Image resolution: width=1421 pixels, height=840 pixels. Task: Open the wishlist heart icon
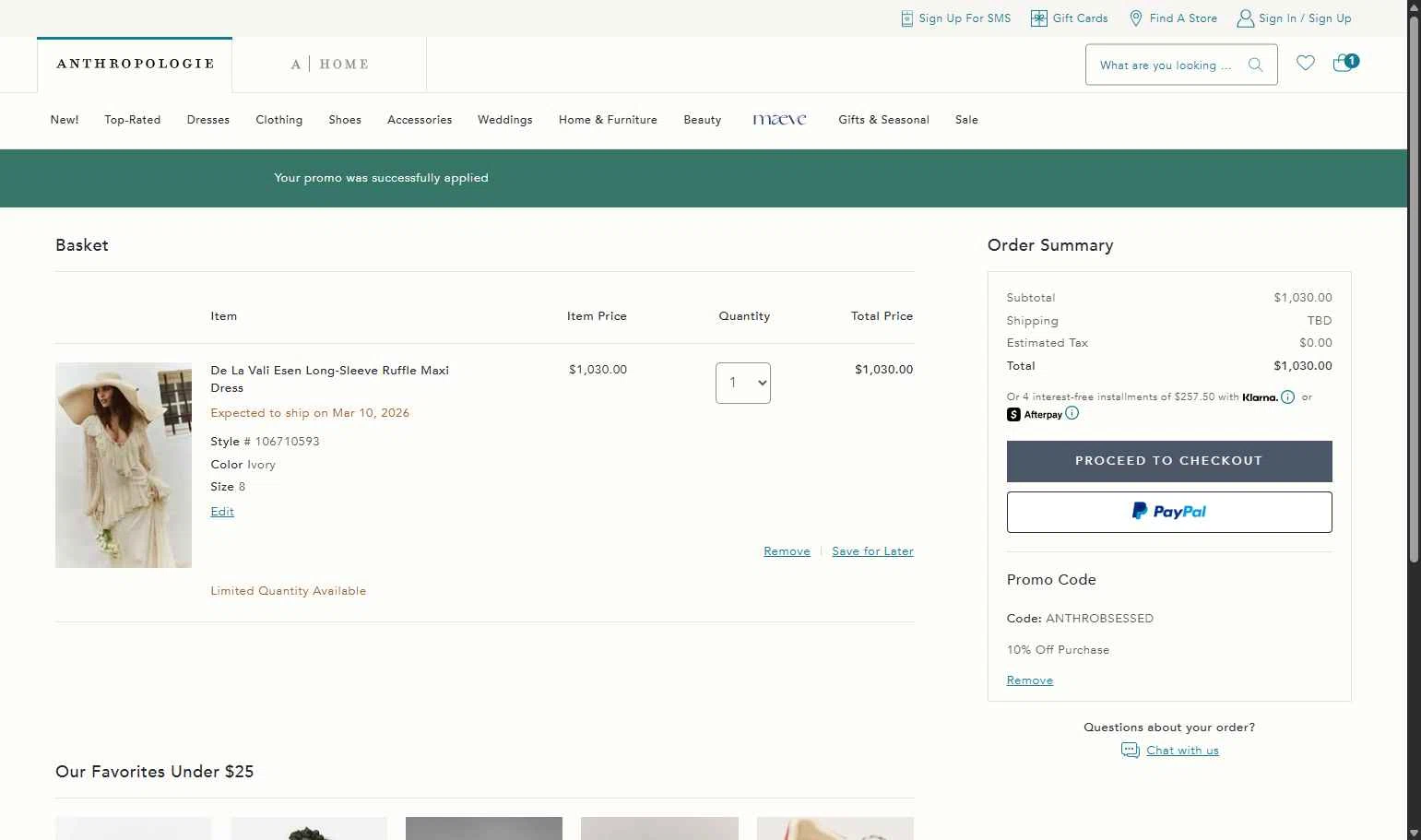(1306, 63)
